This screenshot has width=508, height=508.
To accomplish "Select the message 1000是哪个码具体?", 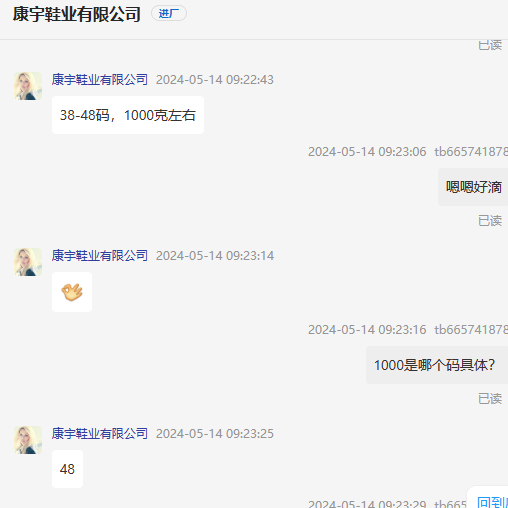I will 437,365.
